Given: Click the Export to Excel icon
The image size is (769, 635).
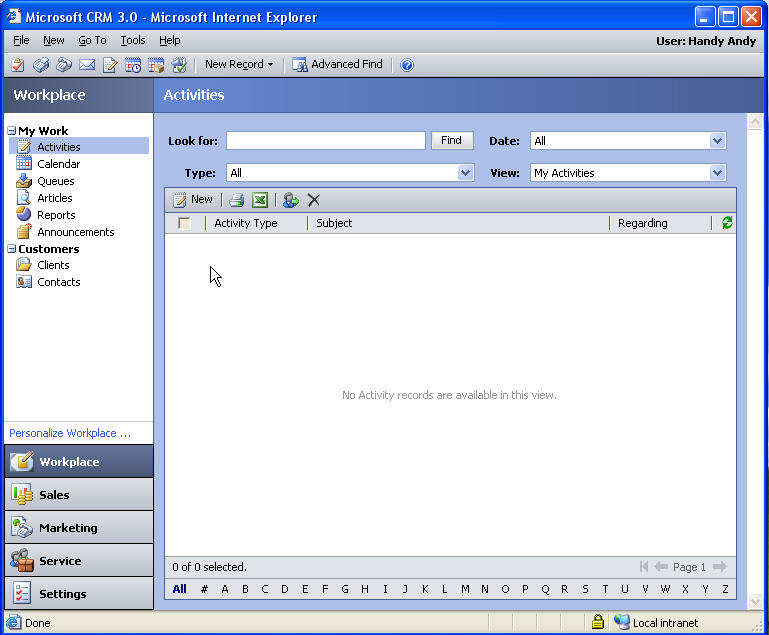Looking at the screenshot, I should point(259,200).
